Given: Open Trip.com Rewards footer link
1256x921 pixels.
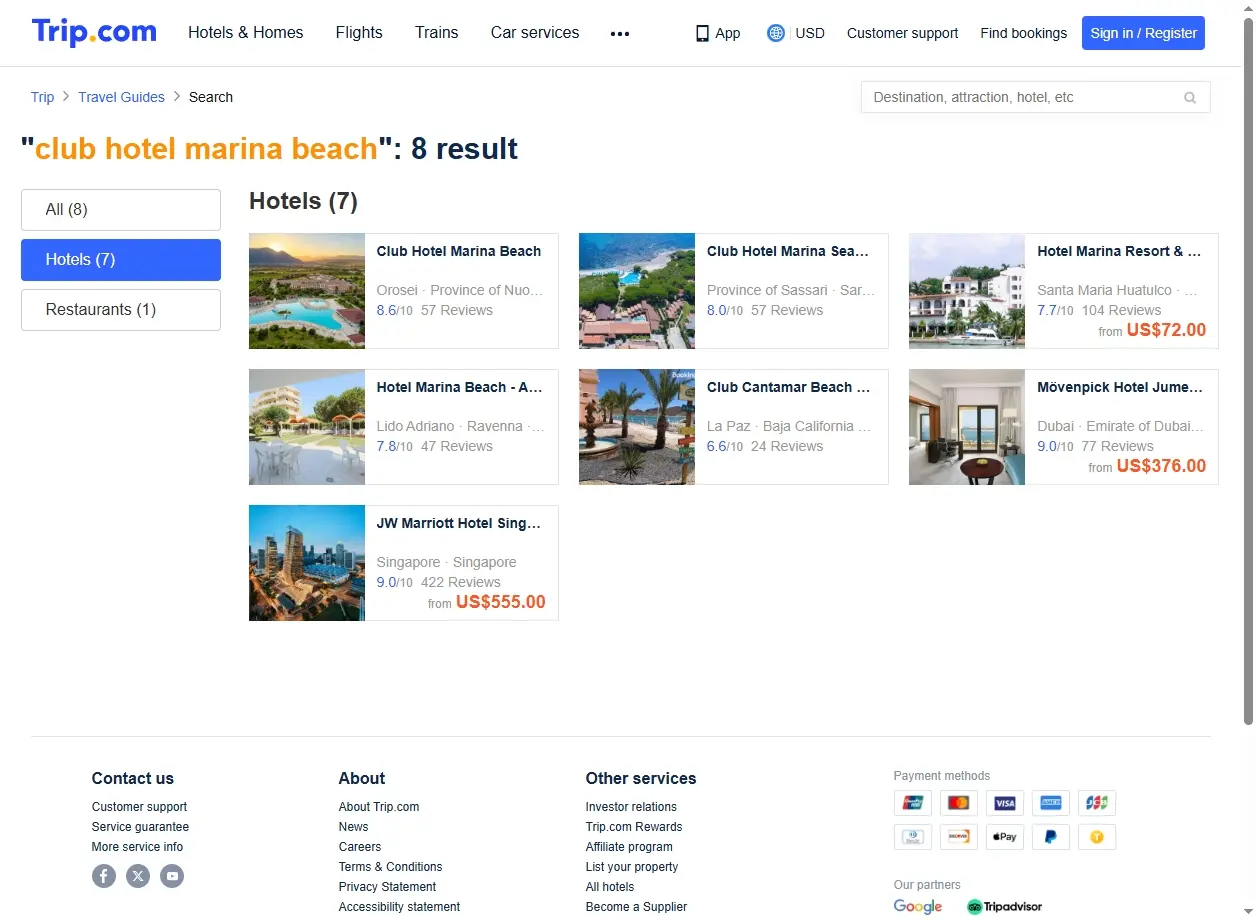Looking at the screenshot, I should (x=634, y=827).
